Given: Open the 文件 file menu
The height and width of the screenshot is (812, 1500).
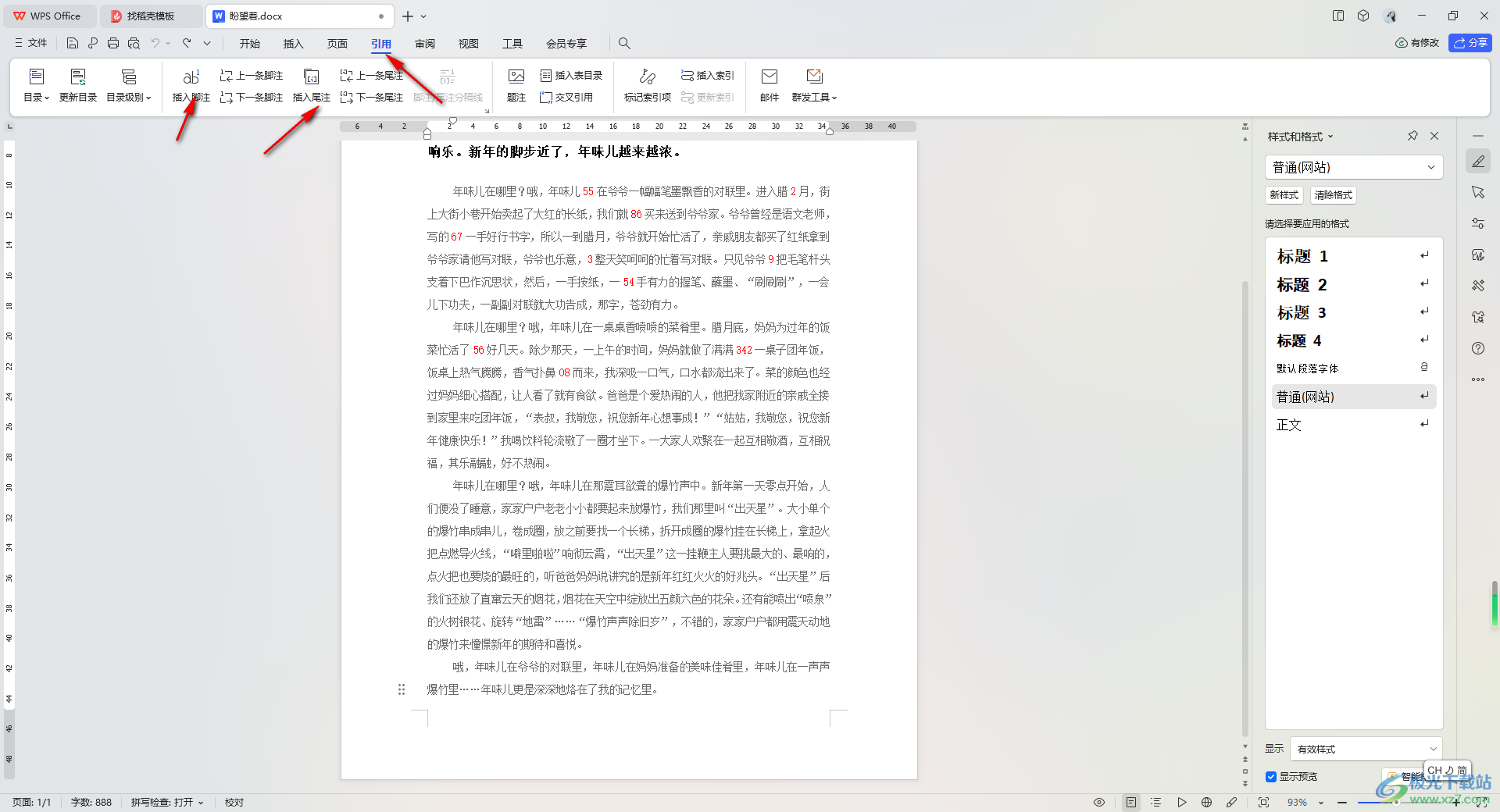Looking at the screenshot, I should (31, 43).
